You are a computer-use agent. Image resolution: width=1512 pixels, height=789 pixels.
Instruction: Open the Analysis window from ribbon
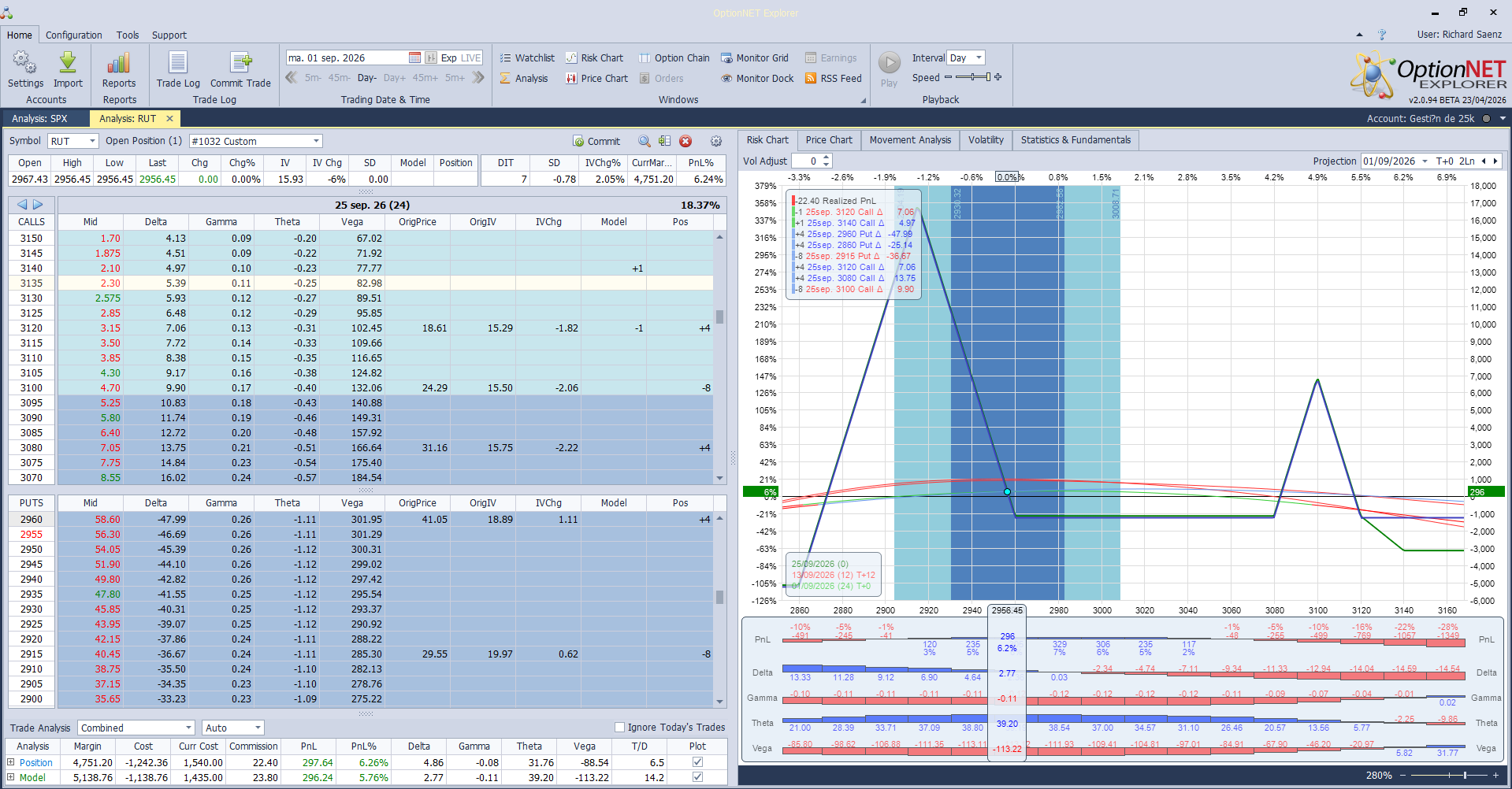[x=524, y=78]
